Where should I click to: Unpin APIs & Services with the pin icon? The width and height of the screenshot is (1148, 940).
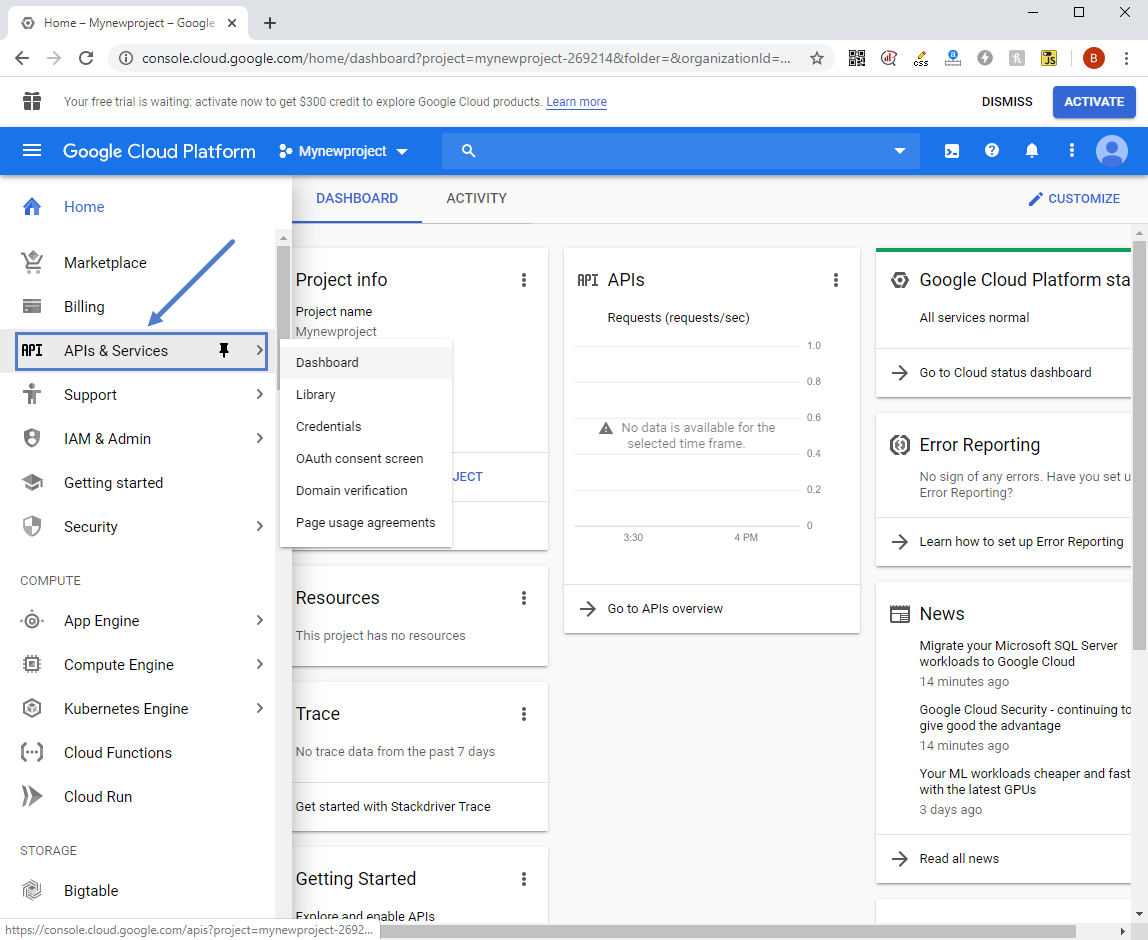(224, 351)
